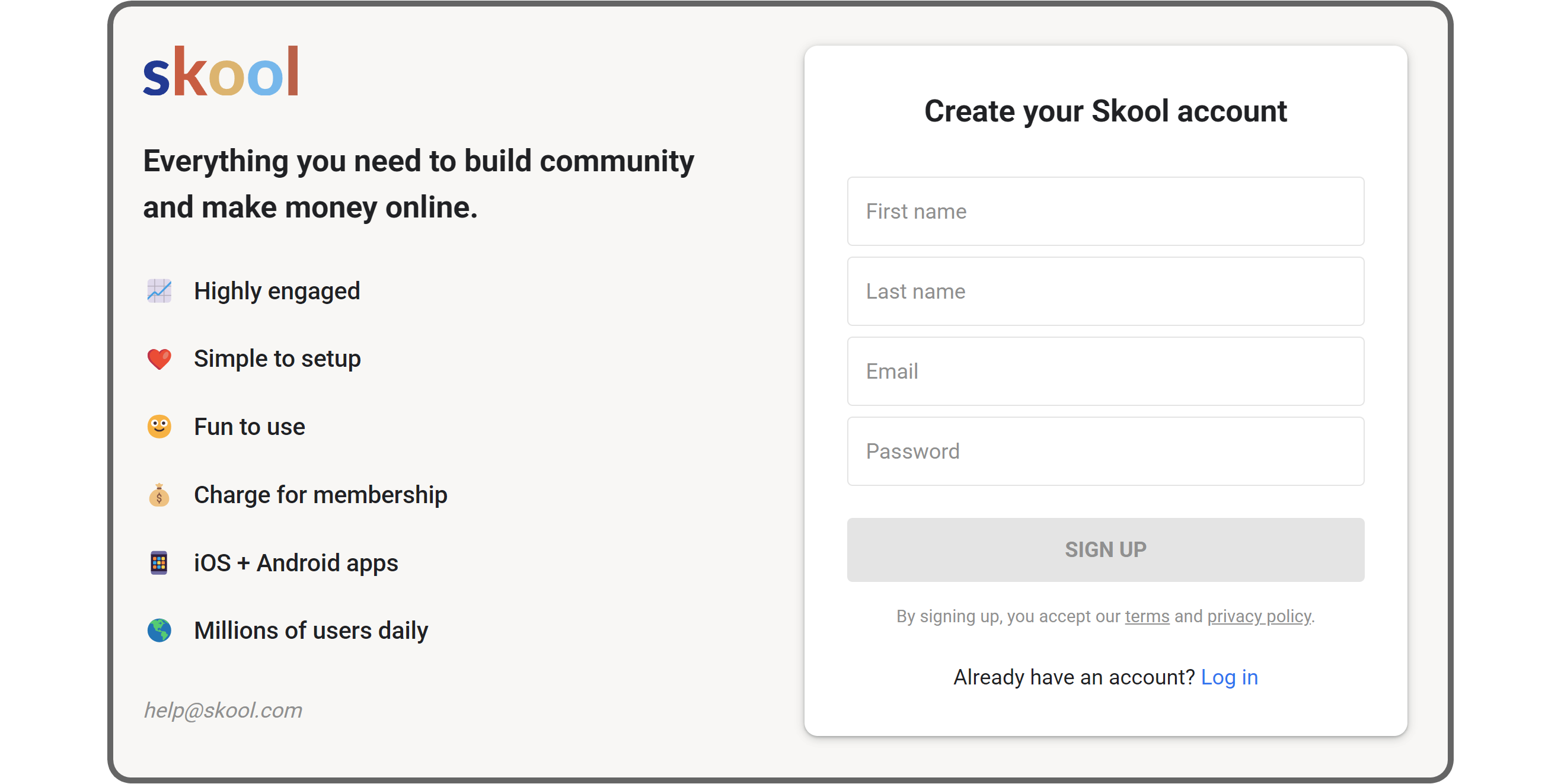Click the Skool logo
Image resolution: width=1561 pixels, height=784 pixels.
[221, 72]
